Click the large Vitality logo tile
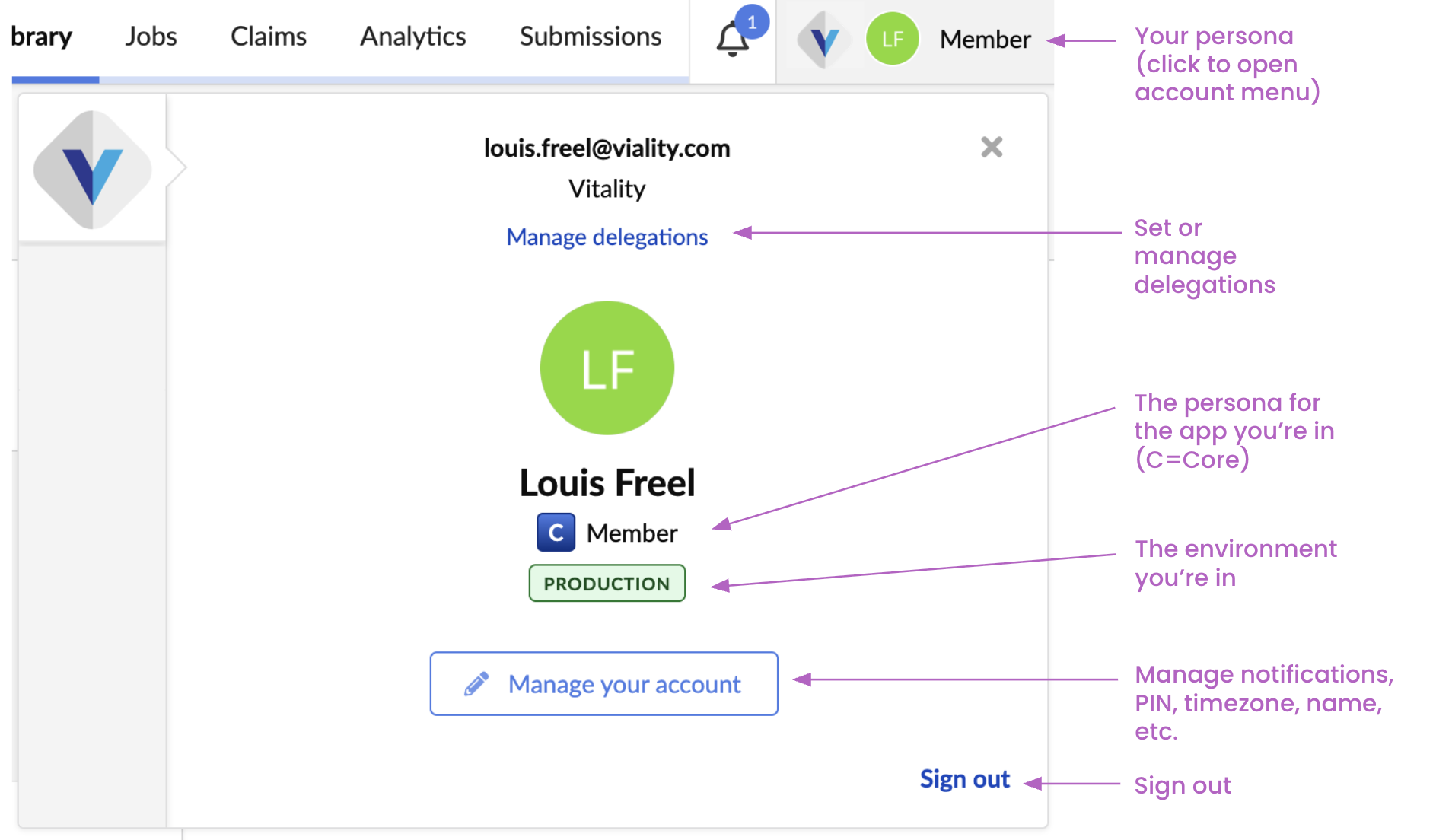Viewport: 1452px width, 840px height. tap(92, 169)
